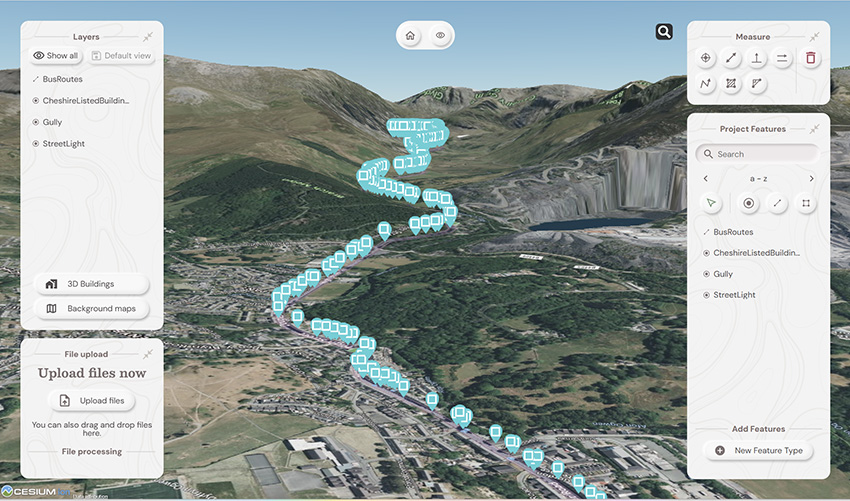Image resolution: width=850 pixels, height=501 pixels.
Task: Click the Project Features search field
Action: pyautogui.click(x=758, y=154)
